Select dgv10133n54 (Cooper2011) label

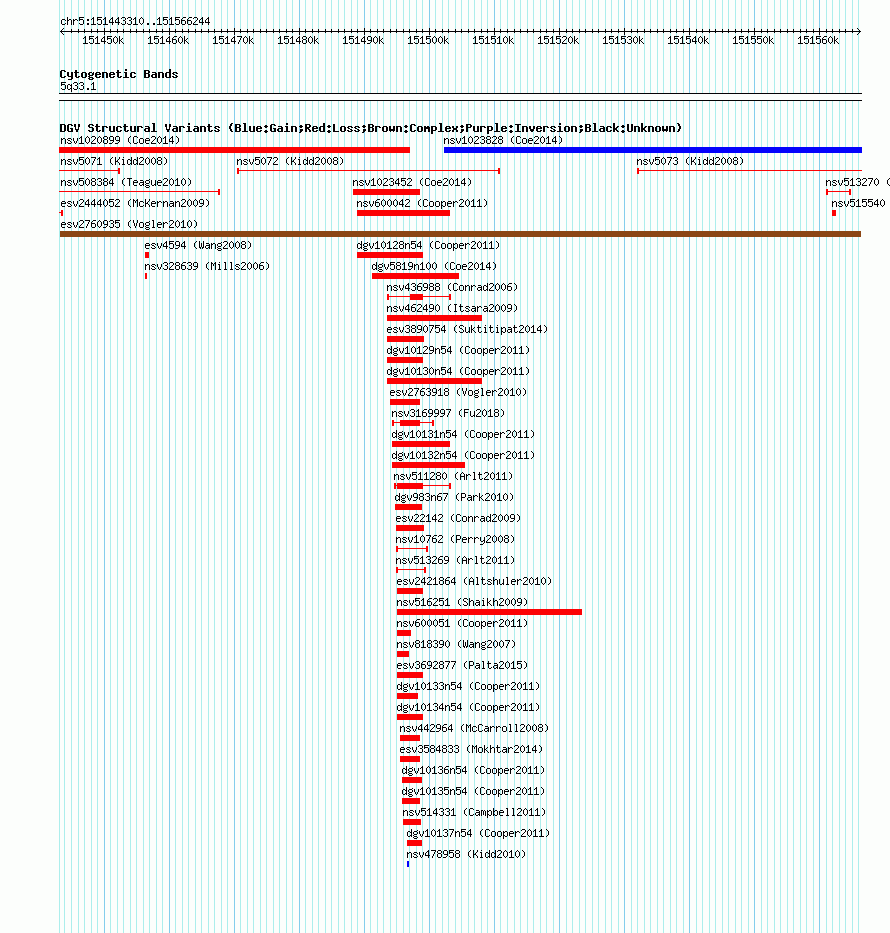pyautogui.click(x=468, y=687)
